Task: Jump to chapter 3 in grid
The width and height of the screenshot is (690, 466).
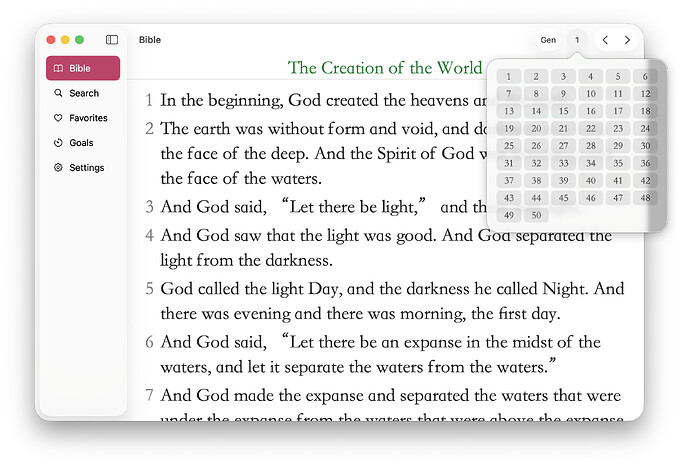Action: point(564,77)
